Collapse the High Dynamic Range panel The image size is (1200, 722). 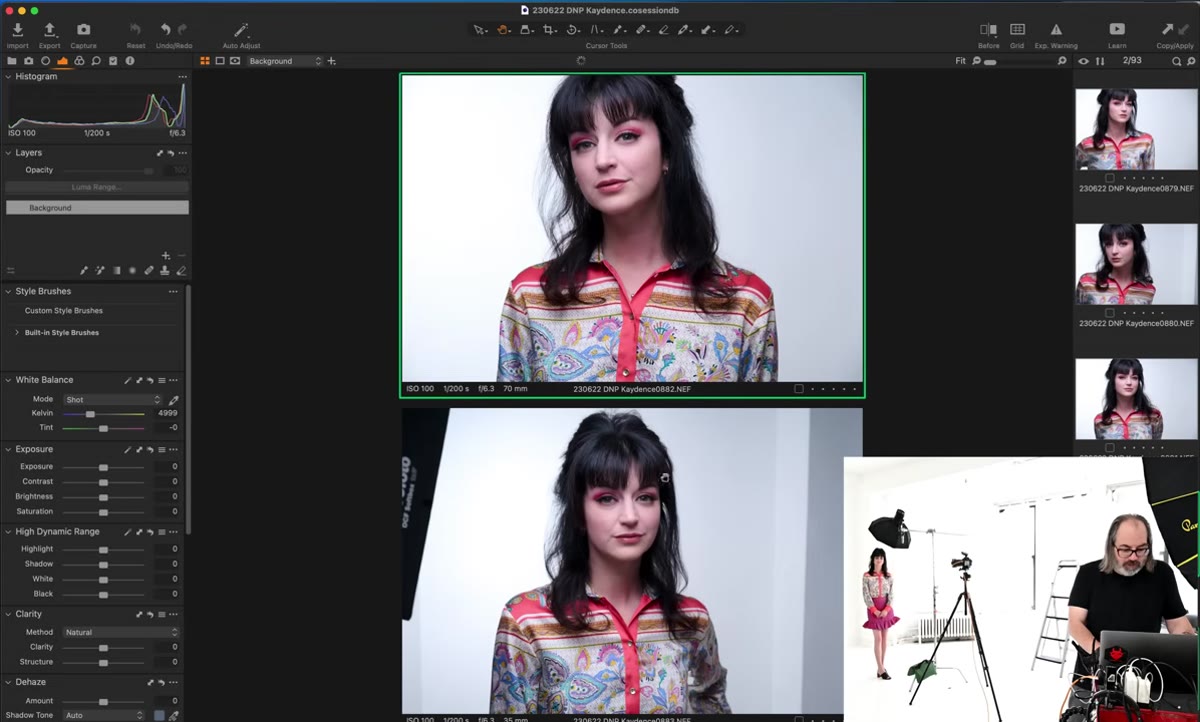click(x=9, y=532)
